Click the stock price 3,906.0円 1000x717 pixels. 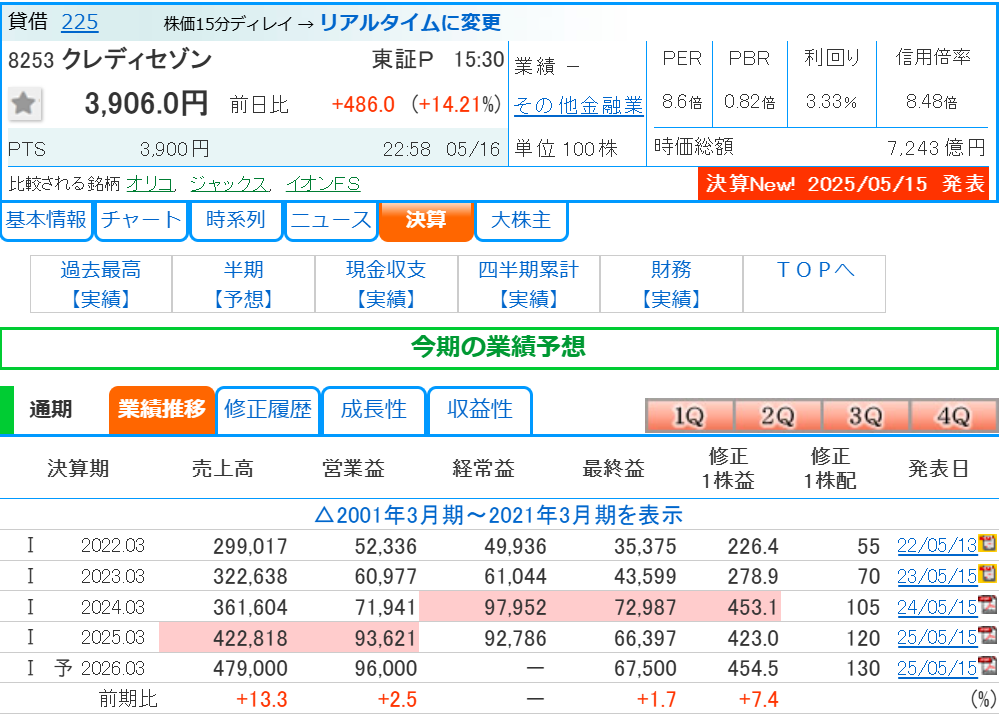(x=146, y=103)
